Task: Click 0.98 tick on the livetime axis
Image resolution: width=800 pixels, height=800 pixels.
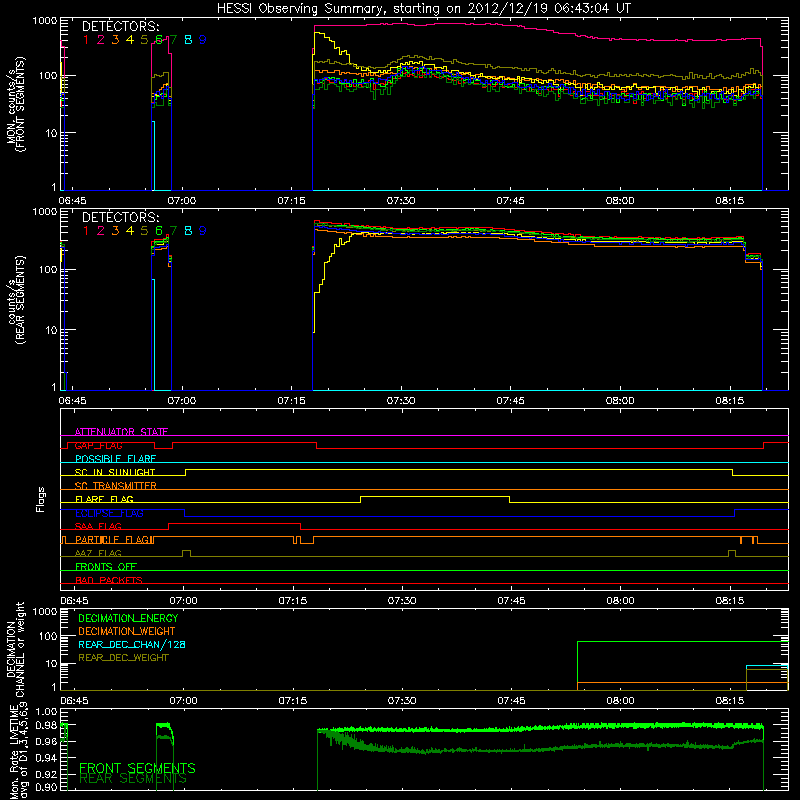Action: pyautogui.click(x=46, y=726)
